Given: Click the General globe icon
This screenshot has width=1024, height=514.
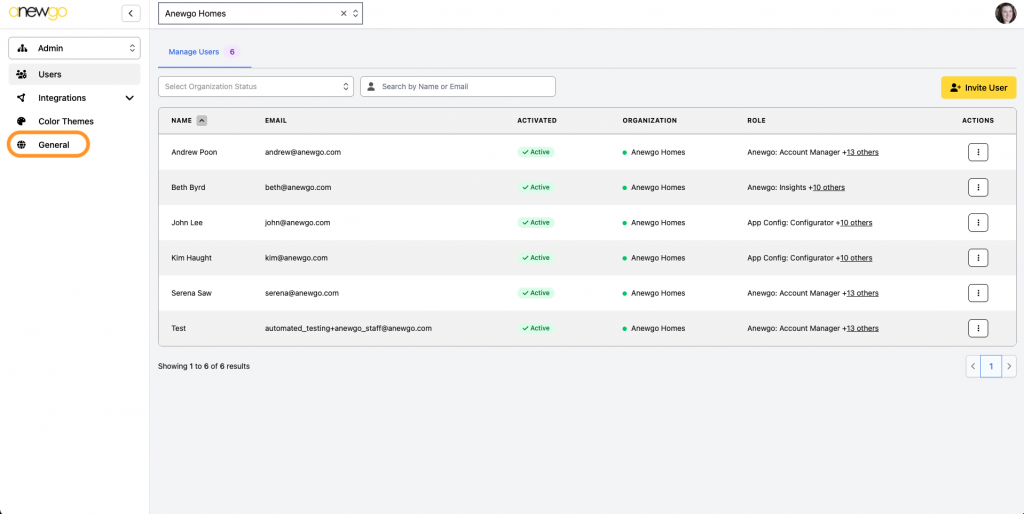Looking at the screenshot, I should 22,145.
